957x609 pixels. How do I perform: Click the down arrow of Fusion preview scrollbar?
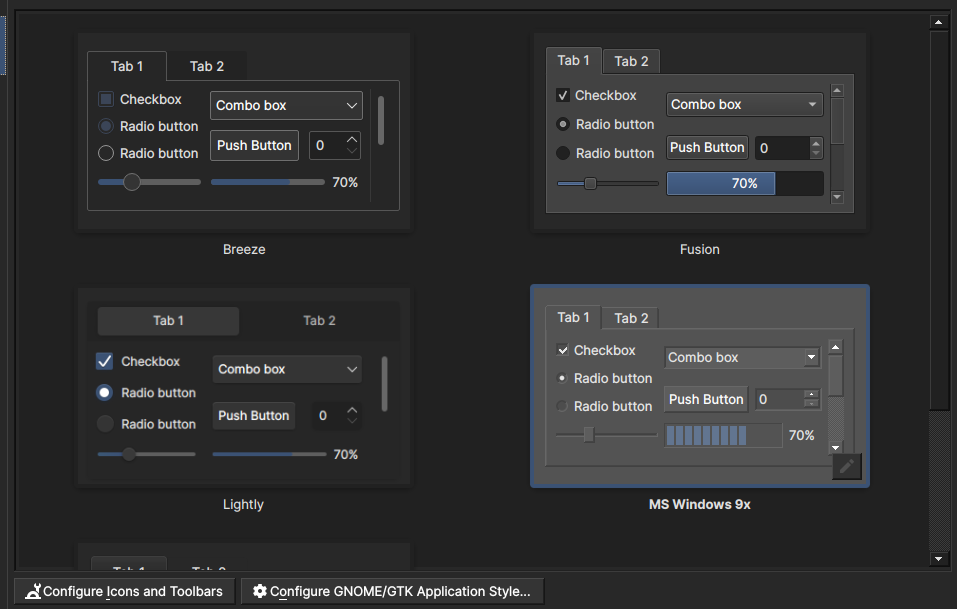click(837, 197)
